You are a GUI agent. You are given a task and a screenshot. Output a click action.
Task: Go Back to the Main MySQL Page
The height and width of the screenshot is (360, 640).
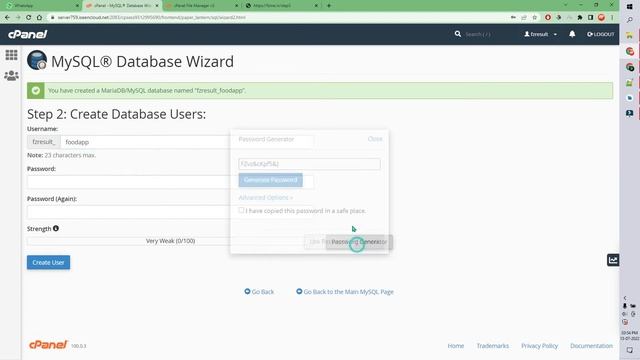tap(345, 292)
